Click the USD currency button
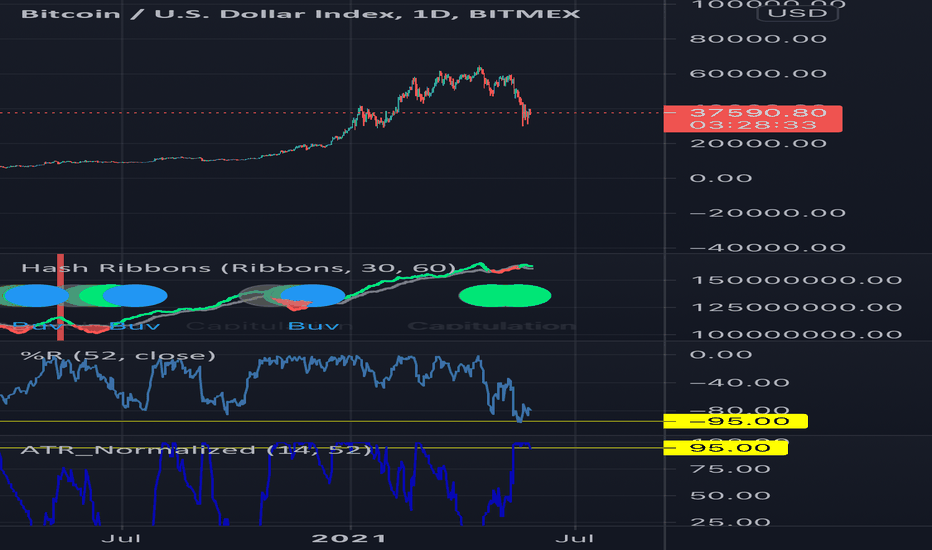This screenshot has height=550, width=932. click(x=797, y=13)
